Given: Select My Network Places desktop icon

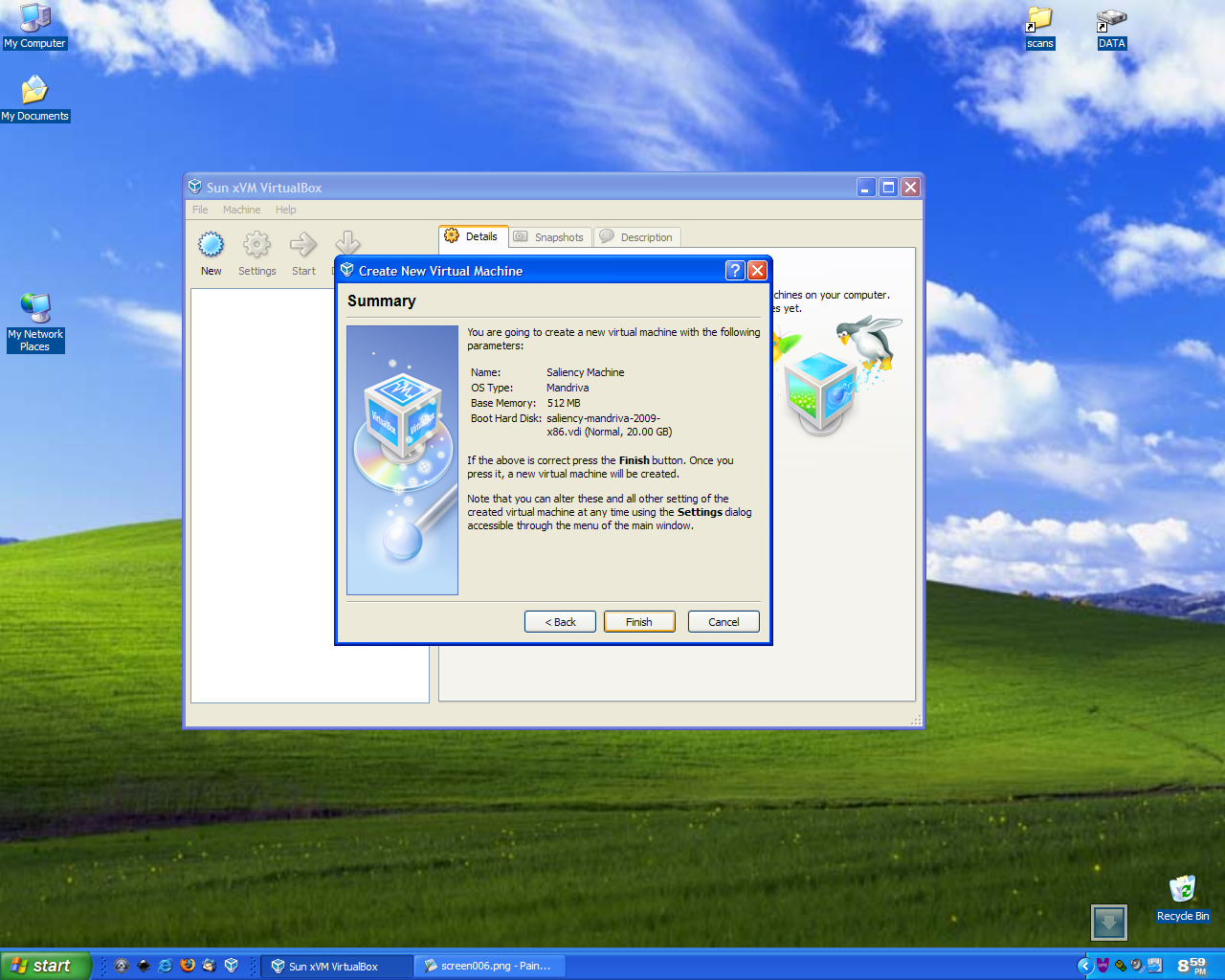Looking at the screenshot, I should point(35,323).
